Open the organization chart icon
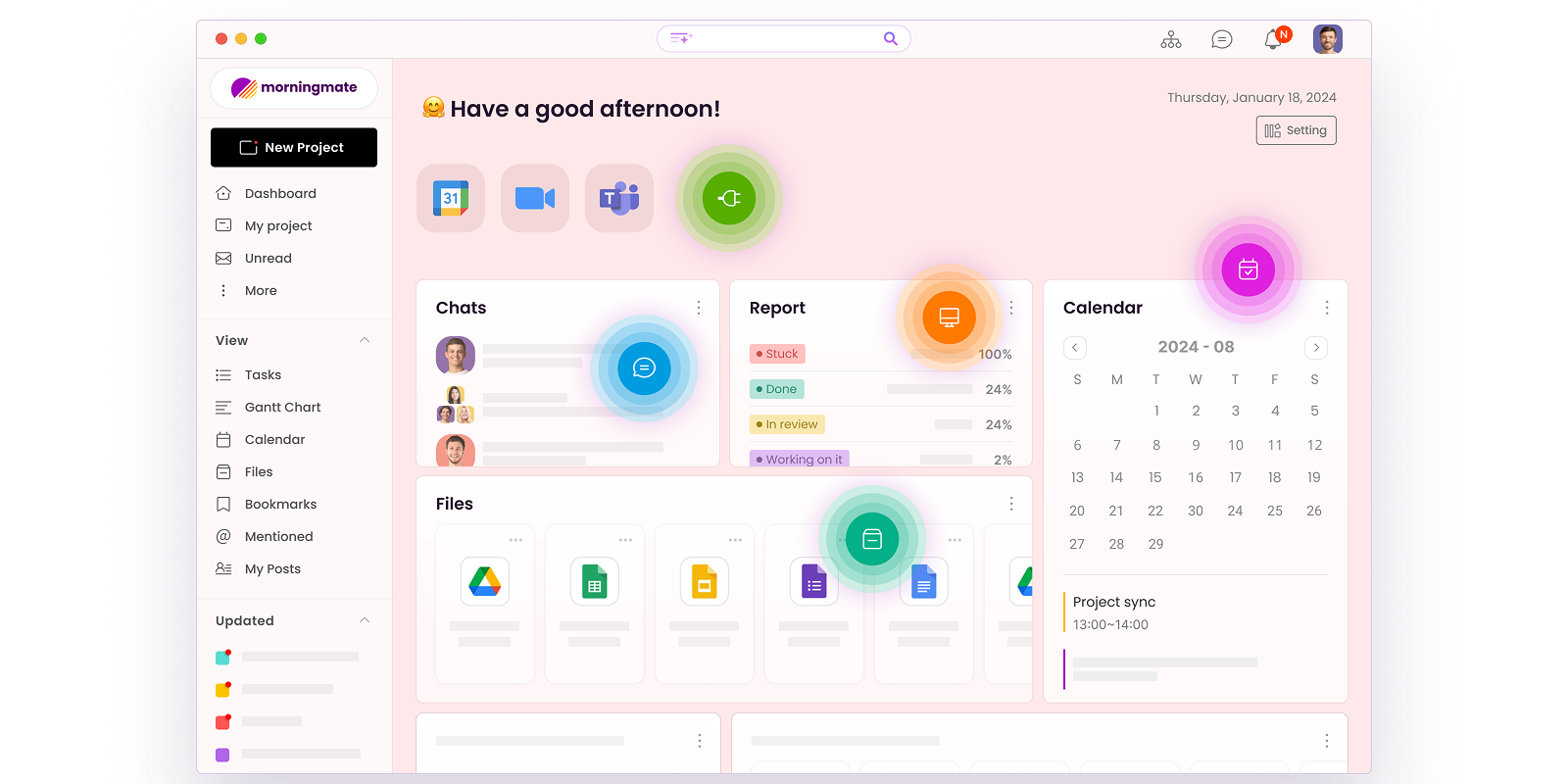This screenshot has width=1568, height=784. click(x=1171, y=39)
